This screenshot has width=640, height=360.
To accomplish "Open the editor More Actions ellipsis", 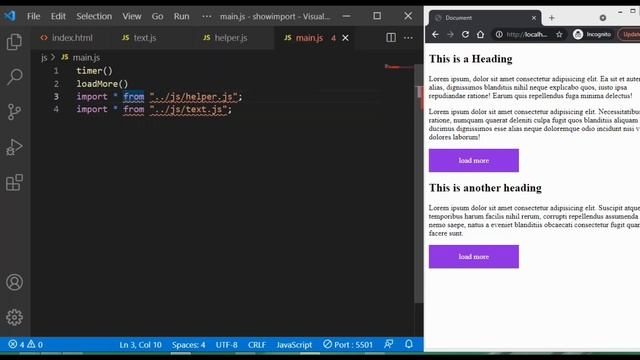I will (x=408, y=38).
